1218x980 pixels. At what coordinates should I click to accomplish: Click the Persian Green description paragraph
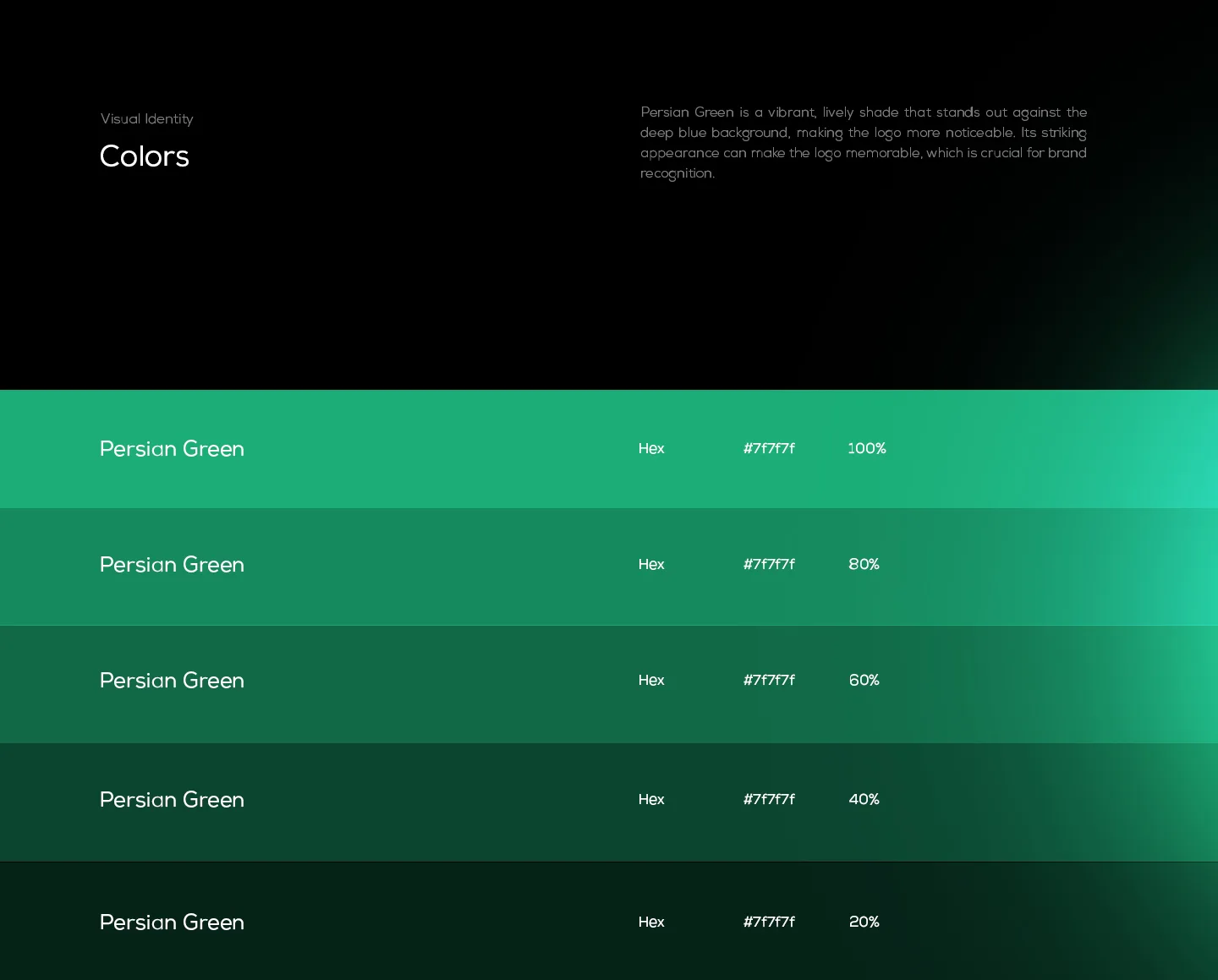tap(864, 143)
